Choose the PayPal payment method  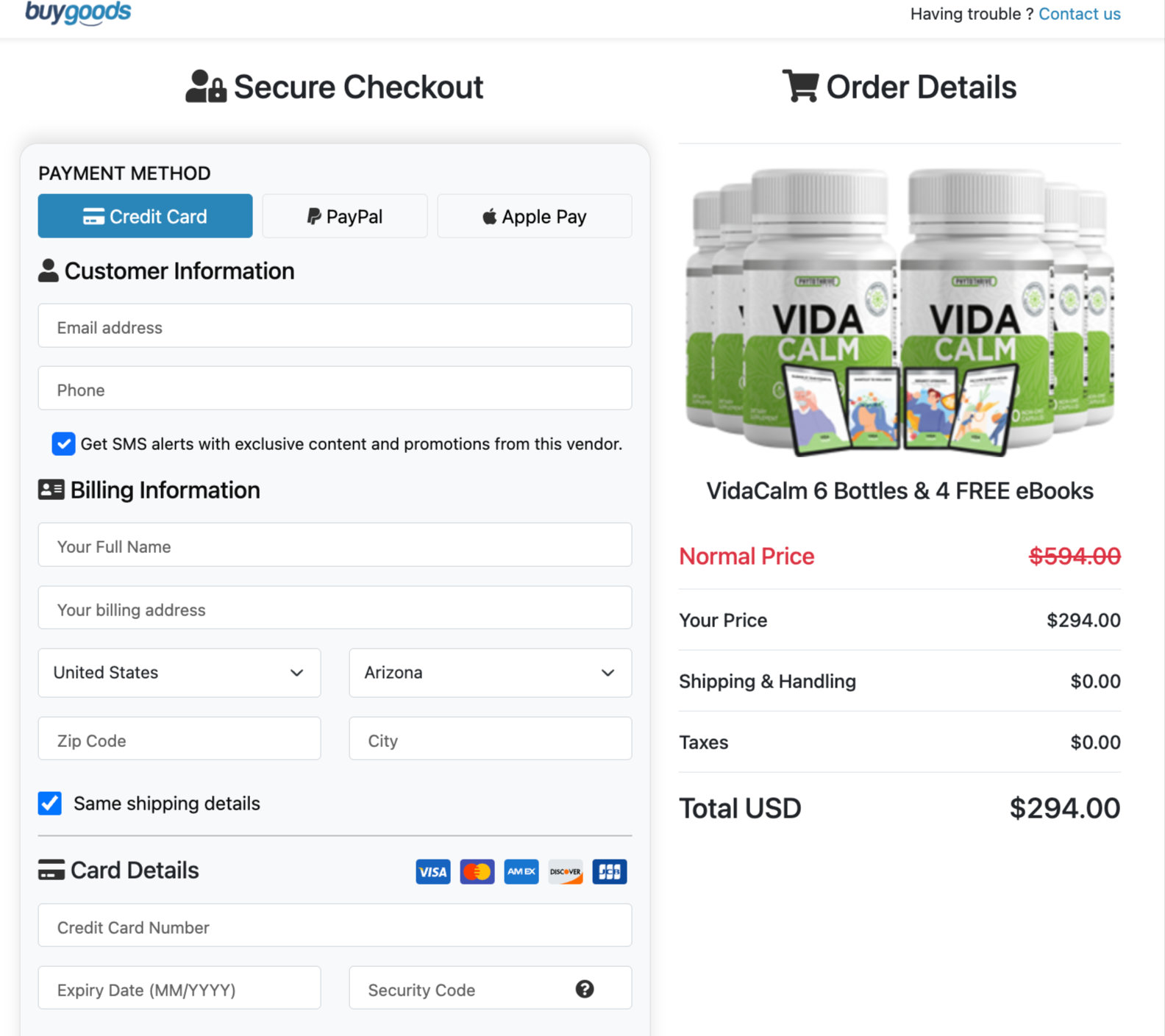pos(345,216)
